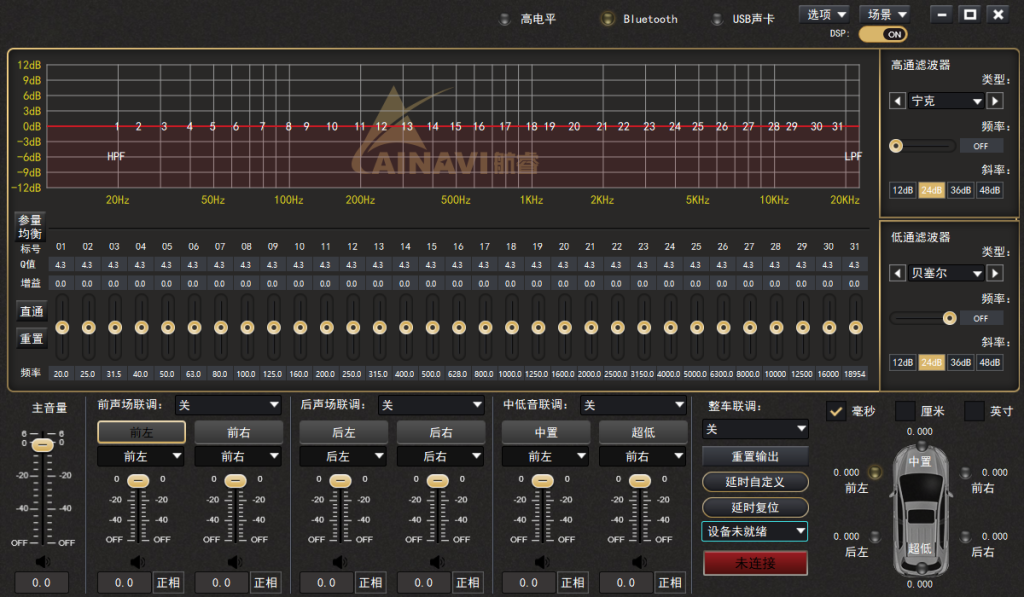Select rear-right speaker icon on car diagram
Viewport: 1024px width, 597px height.
click(x=965, y=536)
